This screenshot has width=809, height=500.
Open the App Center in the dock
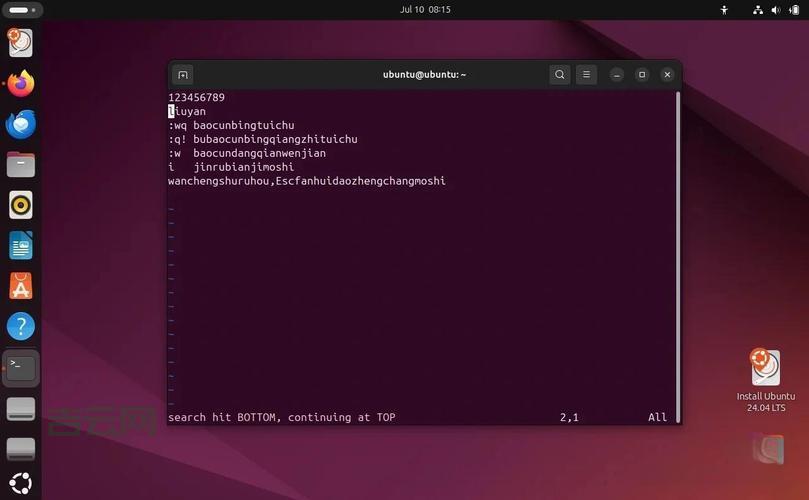(x=20, y=286)
